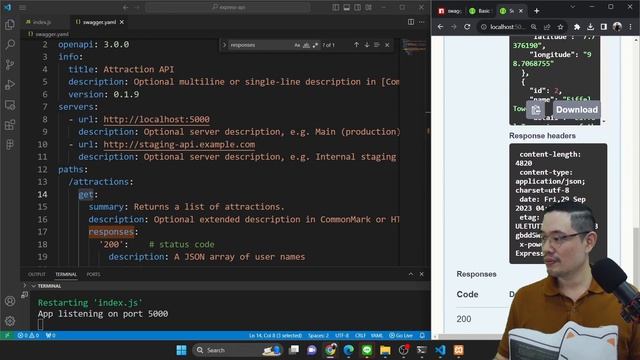Switch to the TERMINAL panel tab

click(66, 274)
